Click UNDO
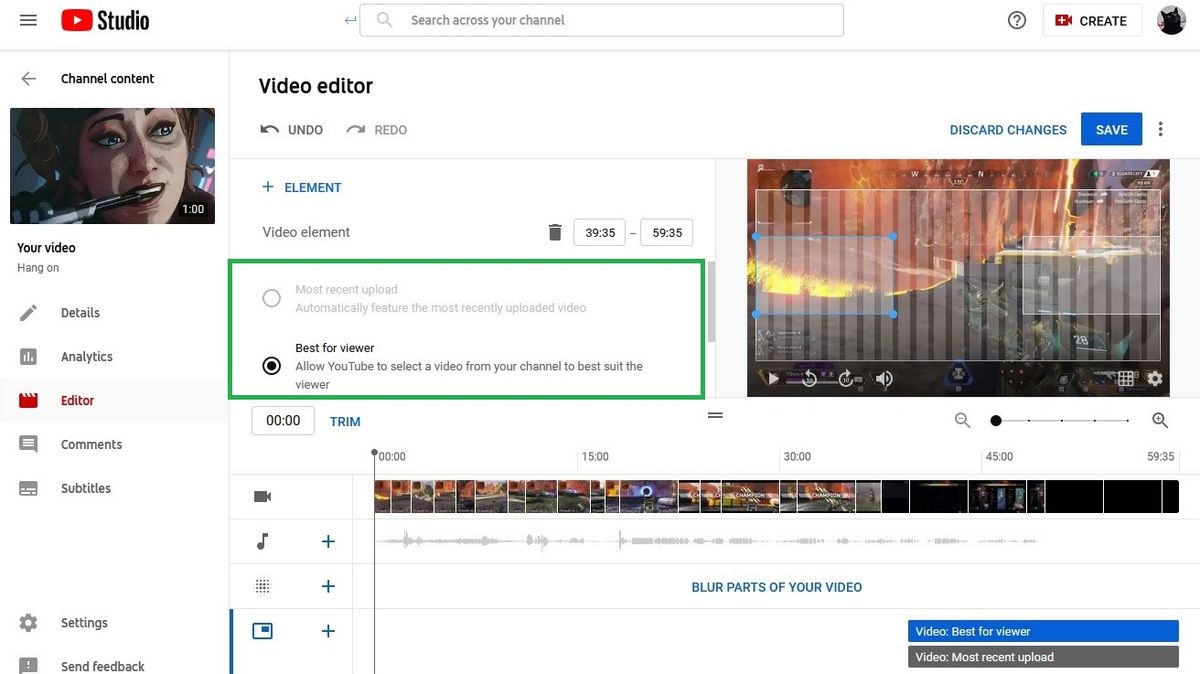Viewport: 1200px width, 674px height. pyautogui.click(x=291, y=129)
